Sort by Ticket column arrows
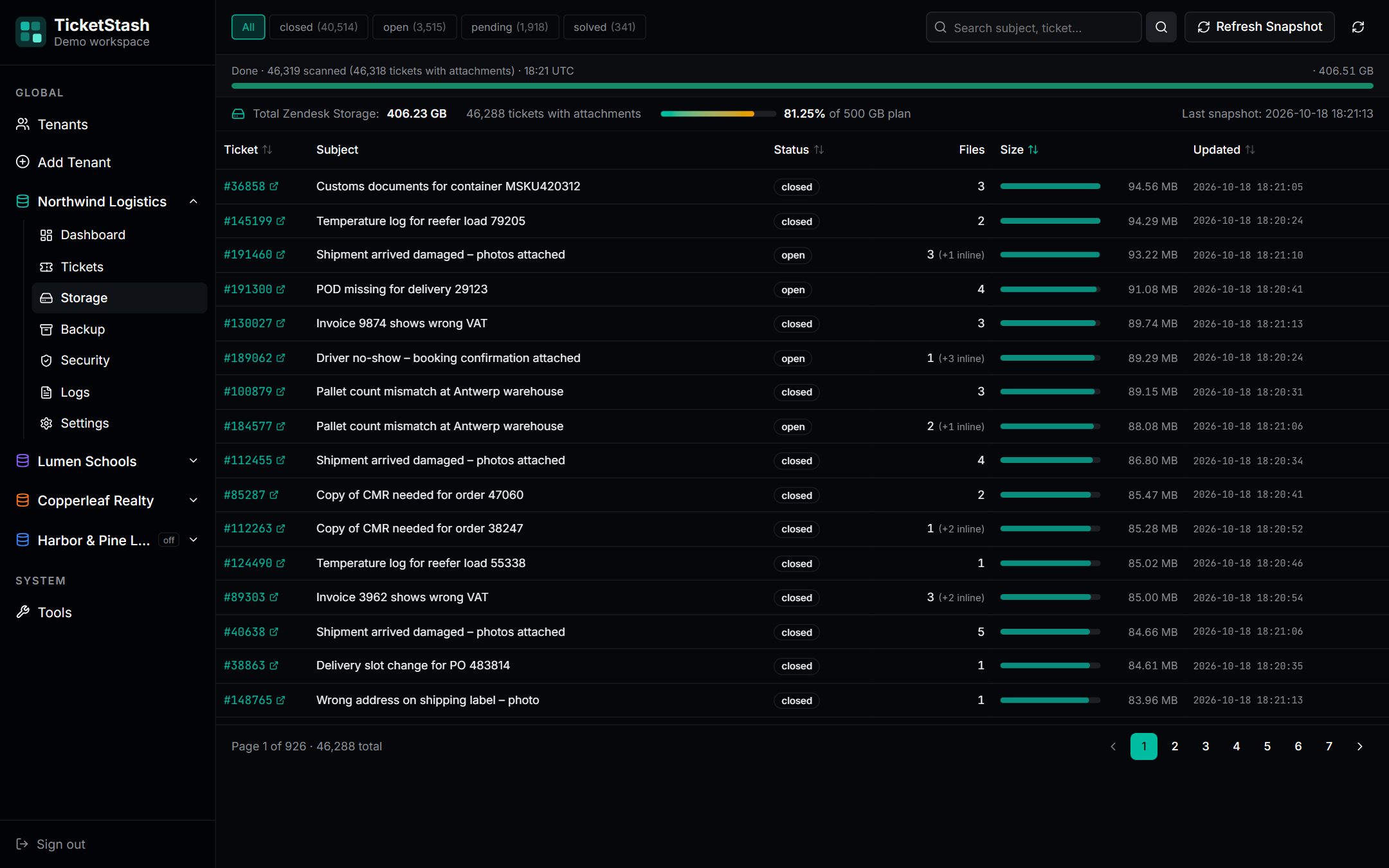Screen dimensions: 1389x868 click(268, 150)
